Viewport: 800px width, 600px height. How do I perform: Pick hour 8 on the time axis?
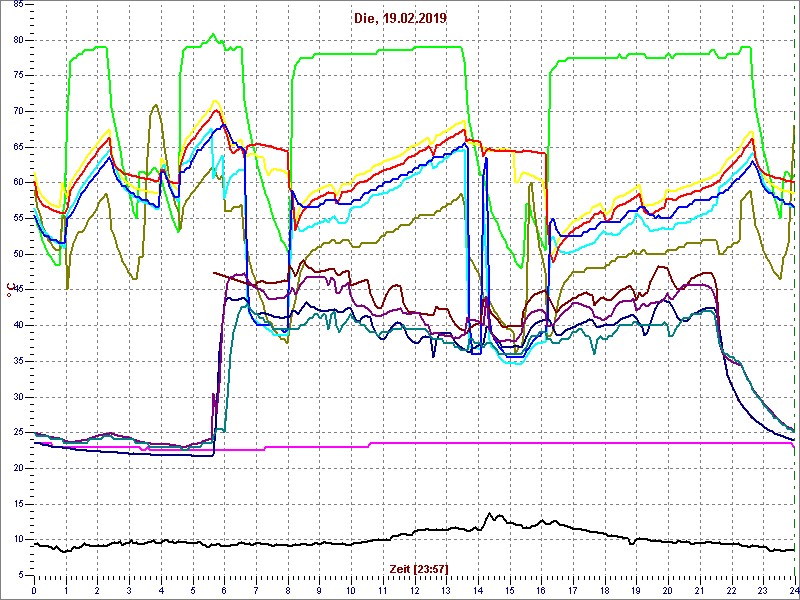[x=288, y=590]
